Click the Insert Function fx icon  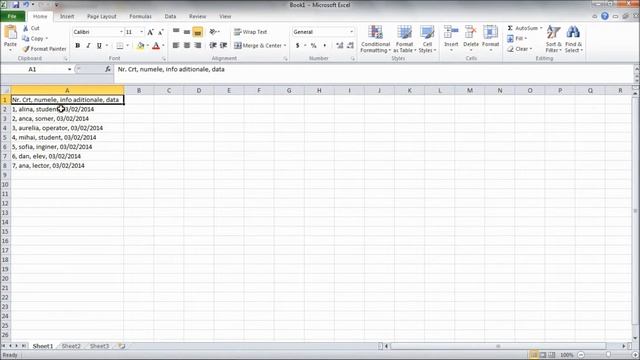[x=108, y=69]
